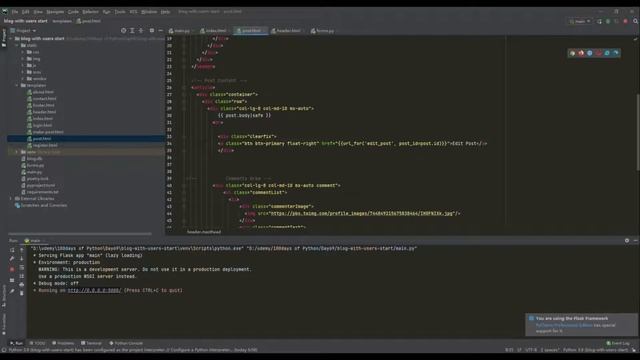The height and width of the screenshot is (360, 640).
Task: Open about.html in project tree
Action: point(40,92)
